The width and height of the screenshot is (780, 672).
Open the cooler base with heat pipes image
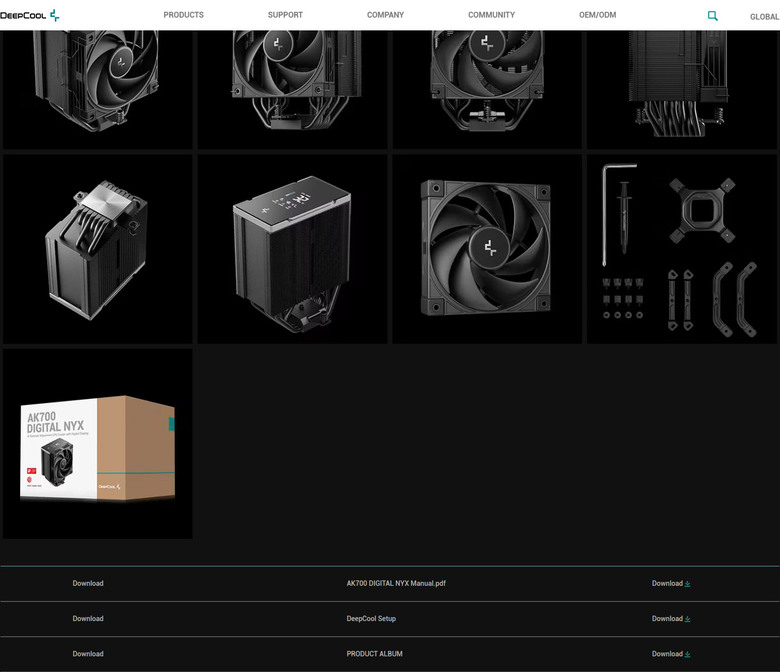coord(98,249)
